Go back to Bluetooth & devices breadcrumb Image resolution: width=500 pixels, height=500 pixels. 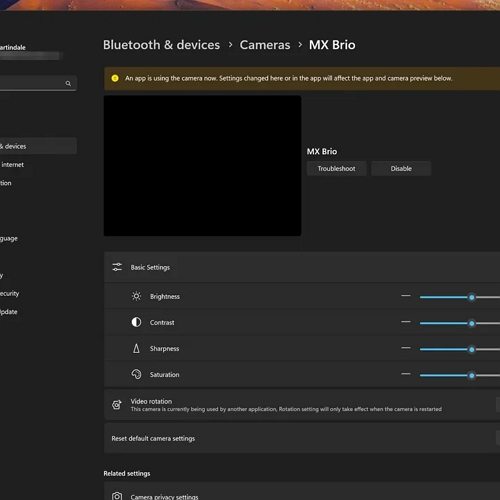point(161,45)
